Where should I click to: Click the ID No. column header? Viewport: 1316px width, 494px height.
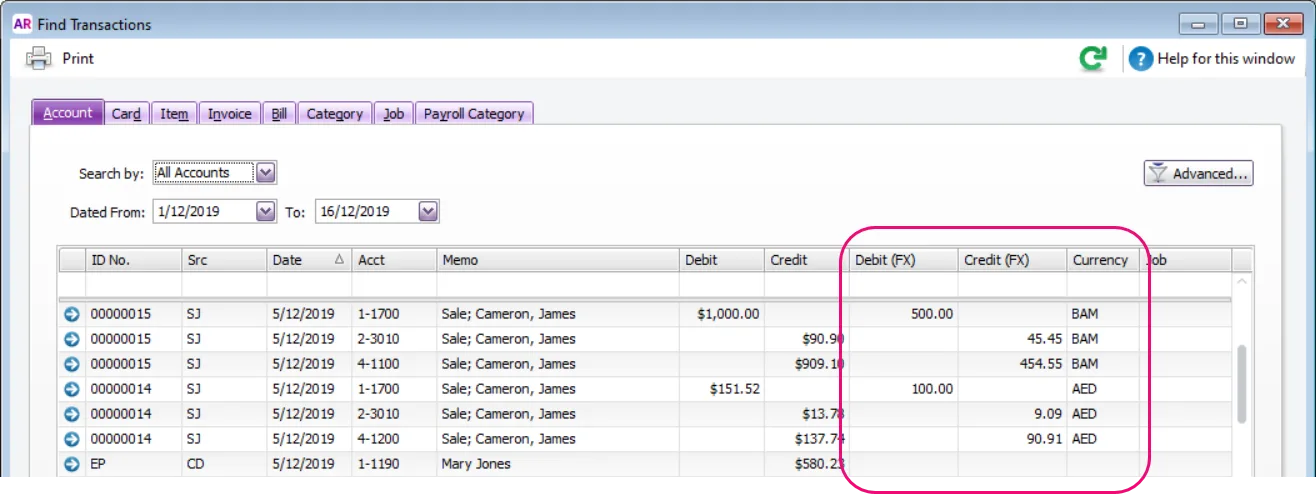[133, 260]
